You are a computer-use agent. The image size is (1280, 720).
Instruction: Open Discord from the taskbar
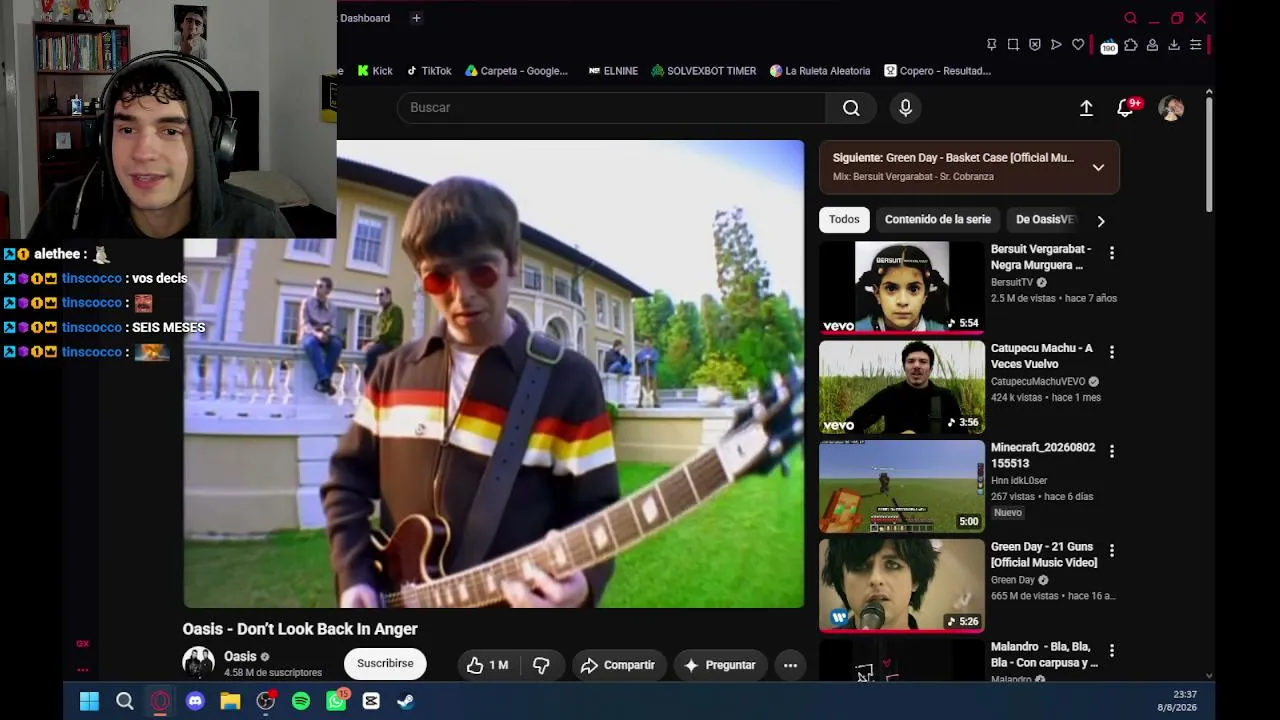tap(195, 701)
